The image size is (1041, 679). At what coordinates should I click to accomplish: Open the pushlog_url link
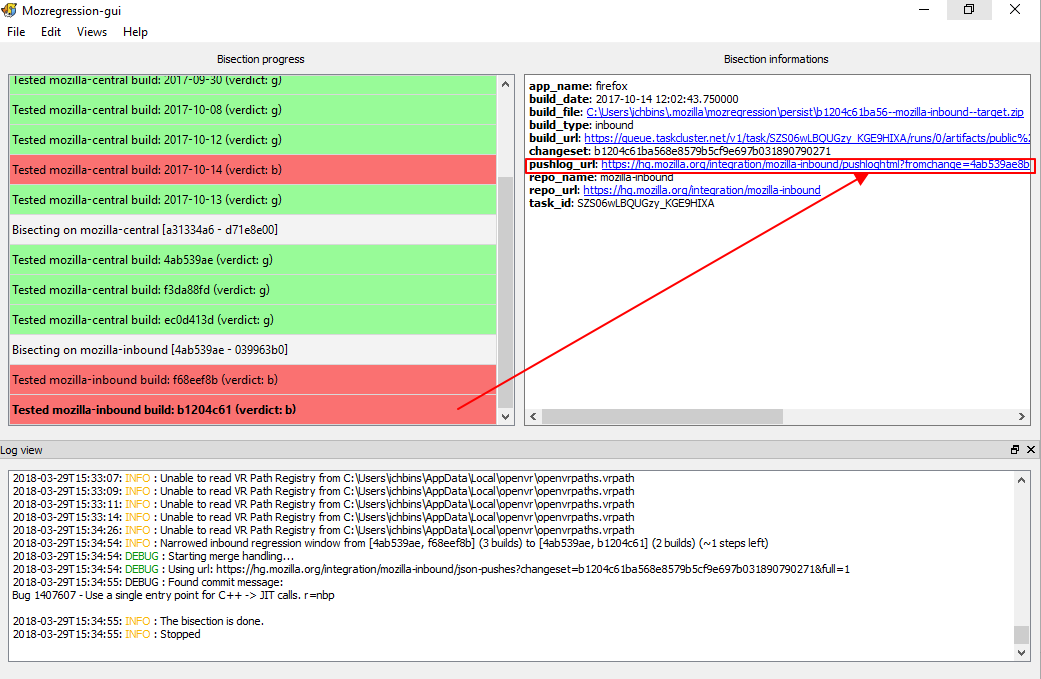[816, 164]
